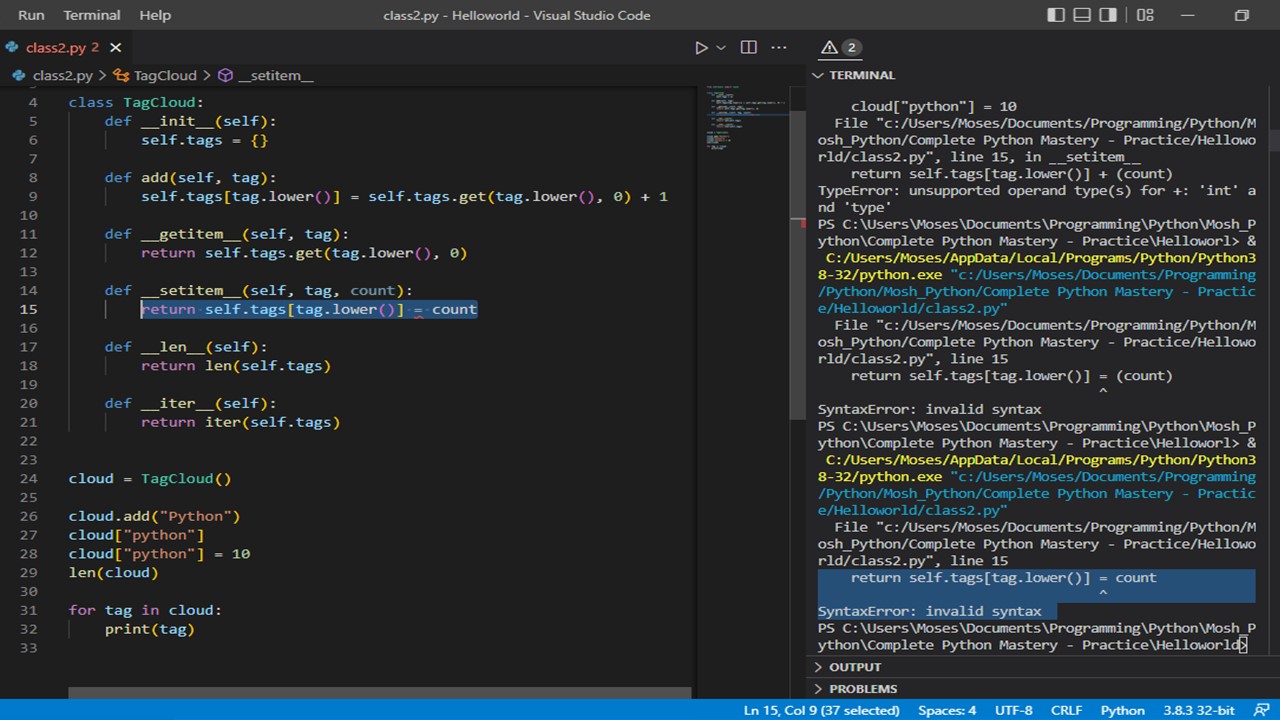This screenshot has width=1280, height=720.
Task: Open the UTF-8 encoding selector
Action: coord(1013,710)
